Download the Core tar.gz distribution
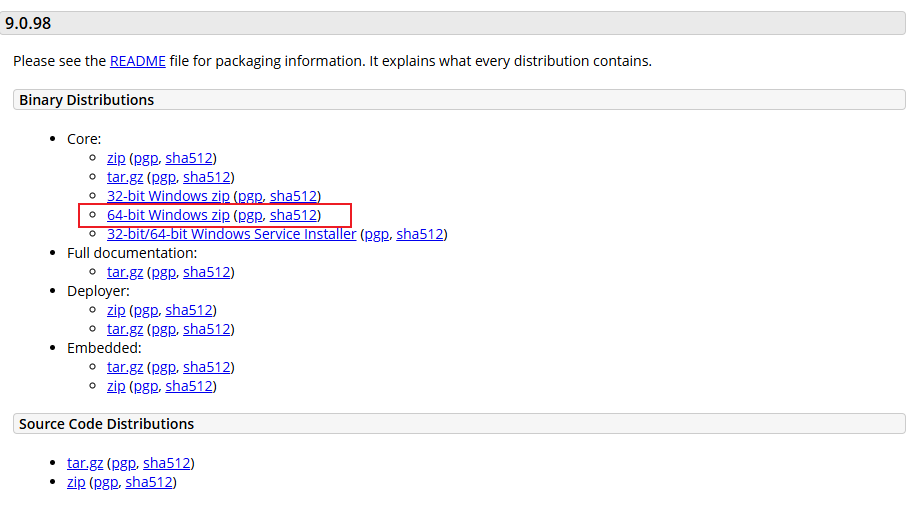Viewport: 921px width, 522px height. [125, 177]
